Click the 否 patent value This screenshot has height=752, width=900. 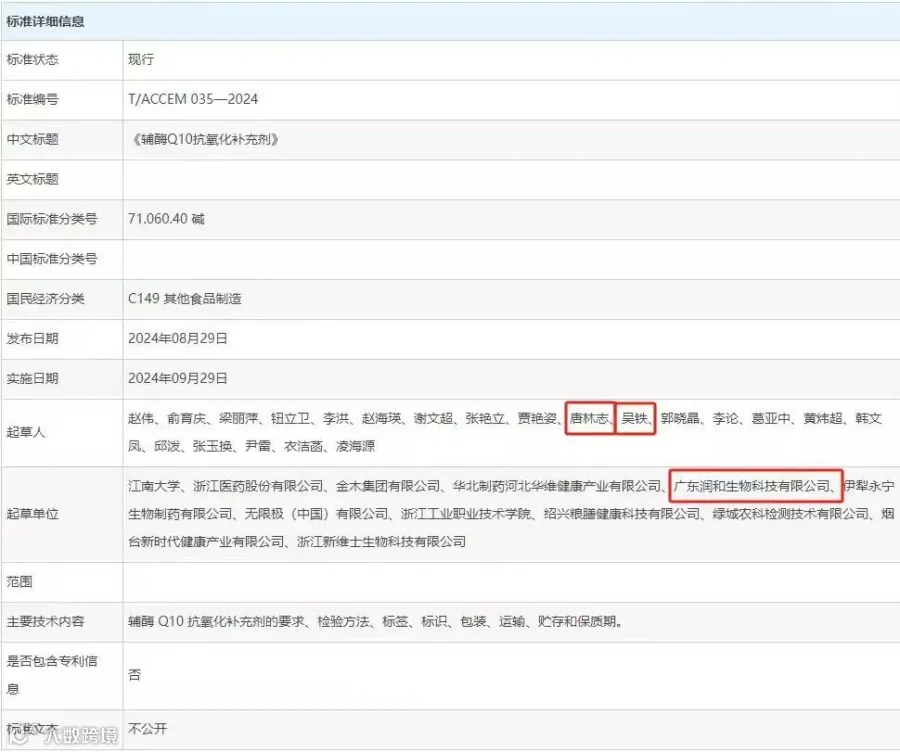(x=134, y=675)
